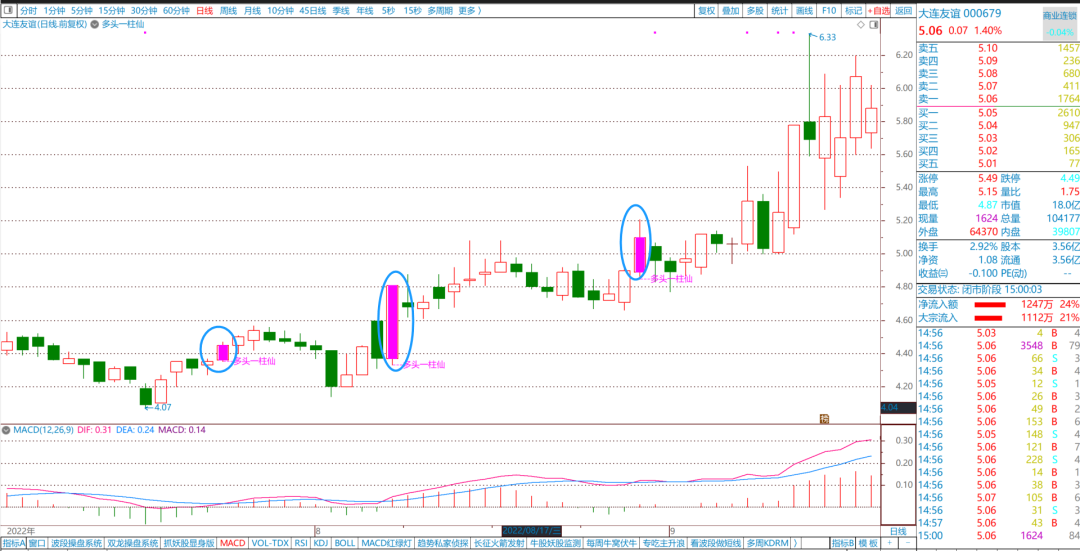Select the 长征火箭发射 indicator tab

pos(499,543)
